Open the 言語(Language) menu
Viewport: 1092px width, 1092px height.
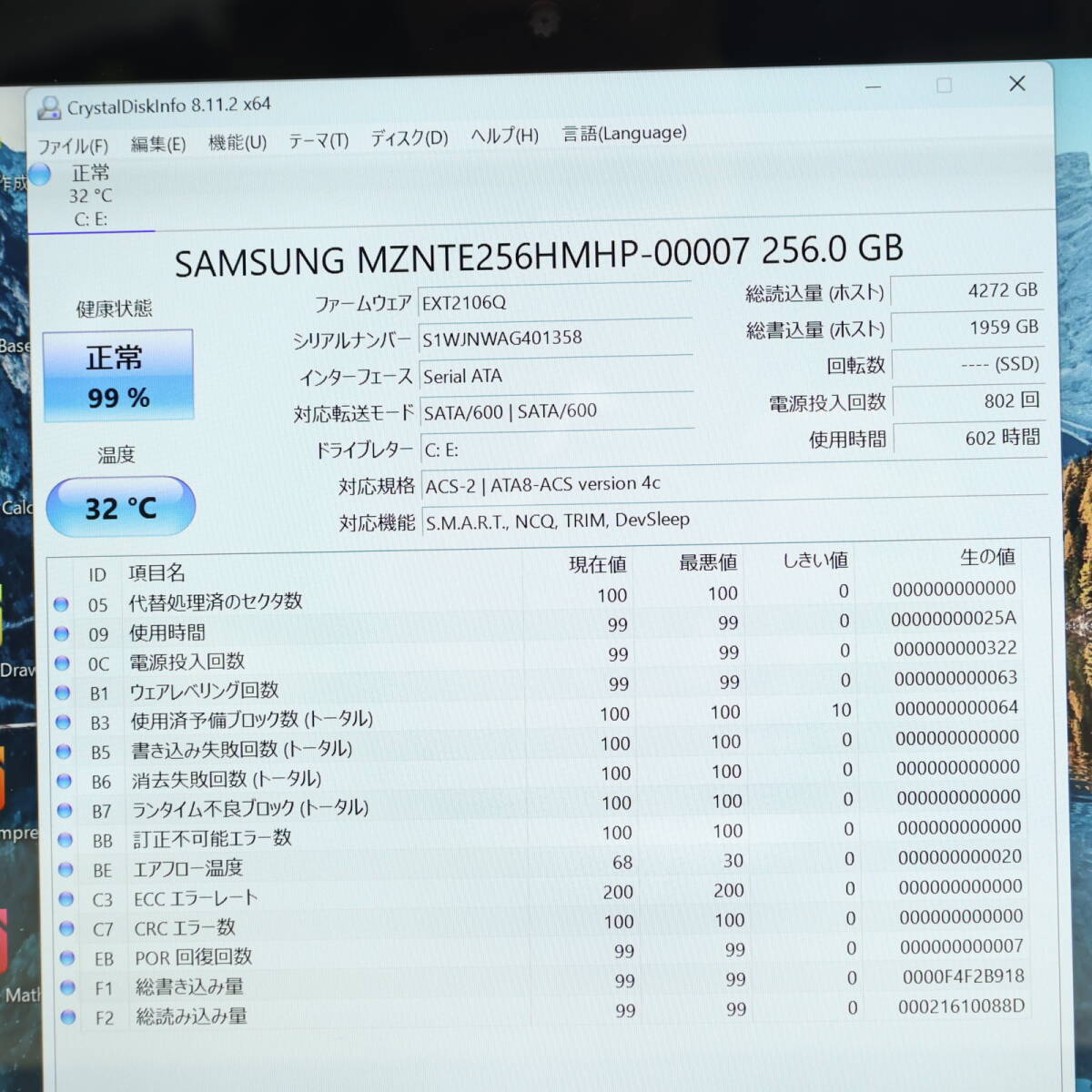(624, 133)
